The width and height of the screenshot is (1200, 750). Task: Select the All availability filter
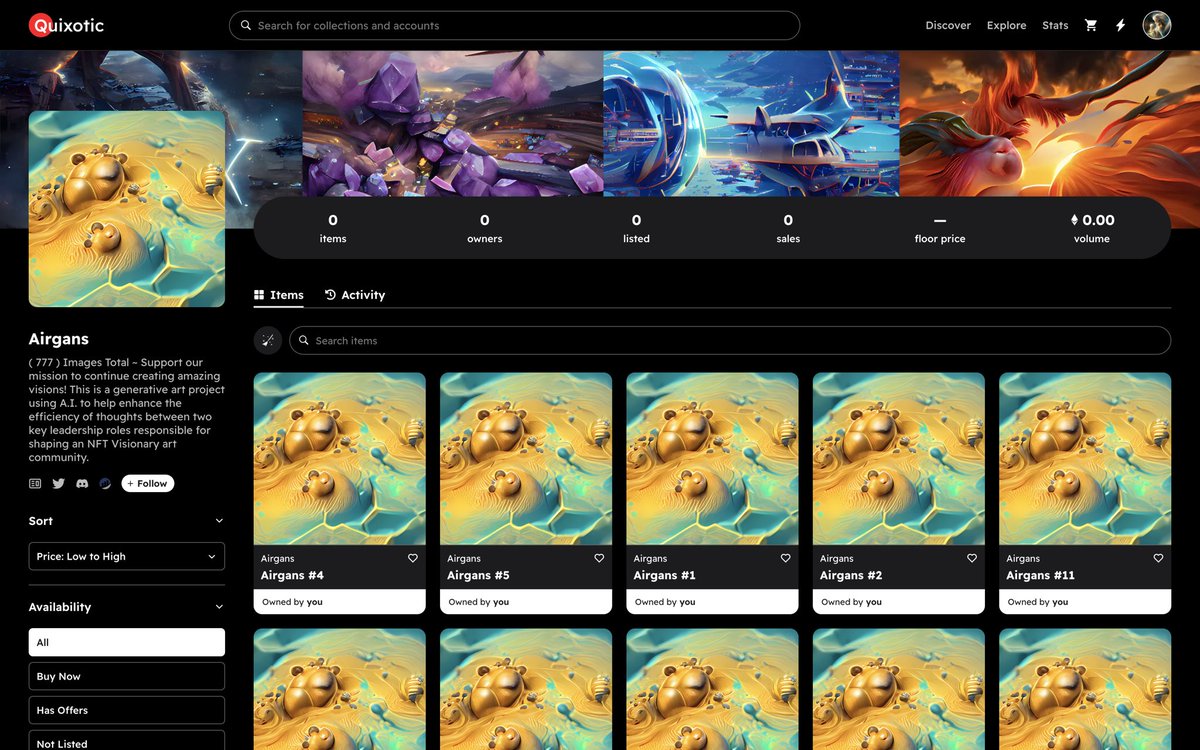[x=127, y=642]
